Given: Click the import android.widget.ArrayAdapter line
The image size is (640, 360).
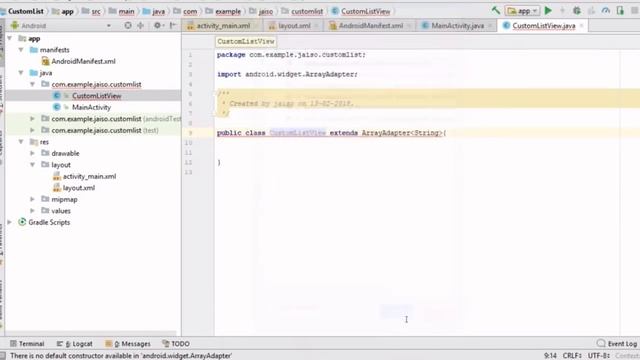Looking at the screenshot, I should point(287,74).
